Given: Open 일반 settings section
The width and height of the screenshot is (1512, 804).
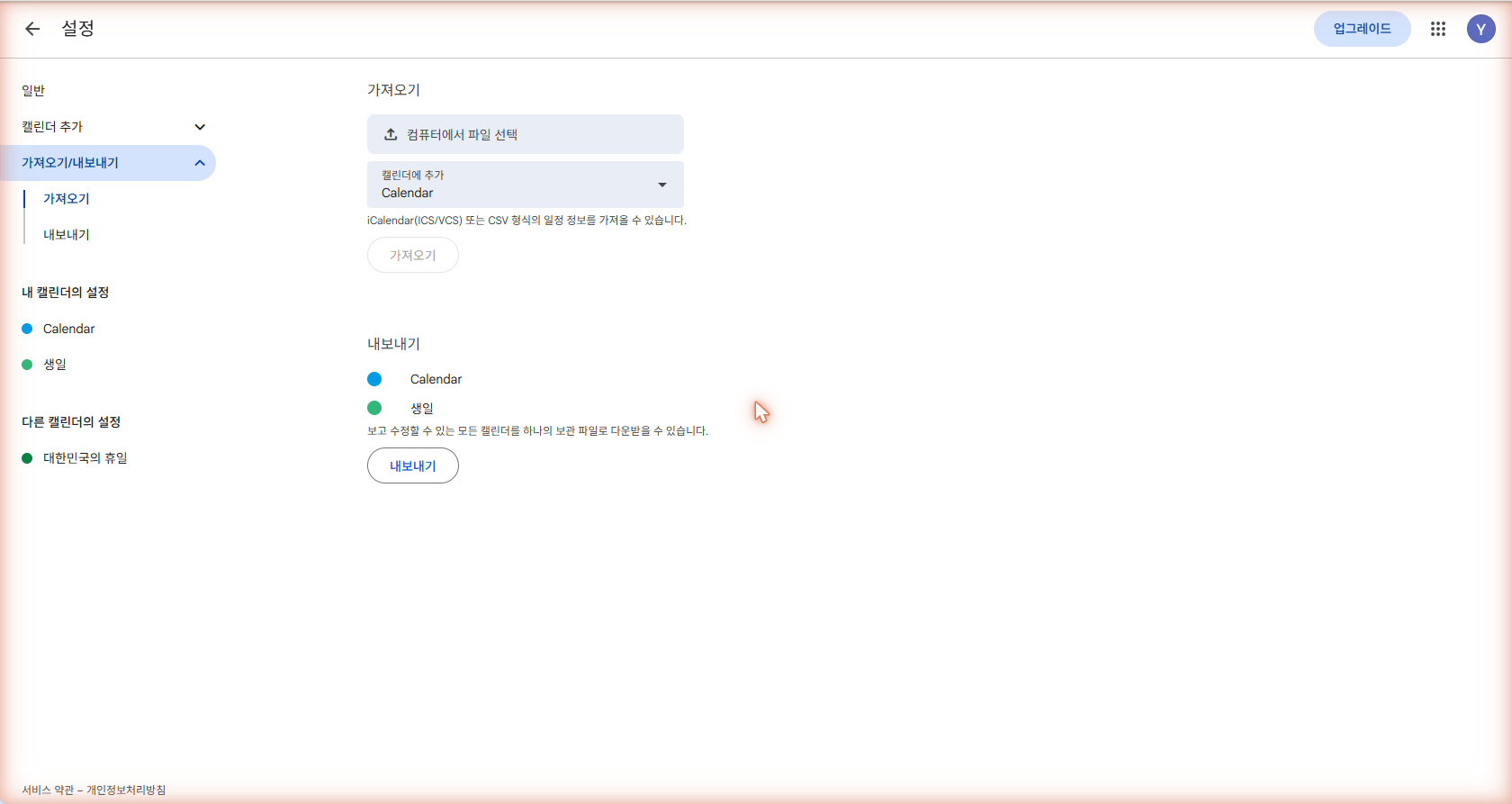Looking at the screenshot, I should click(33, 91).
